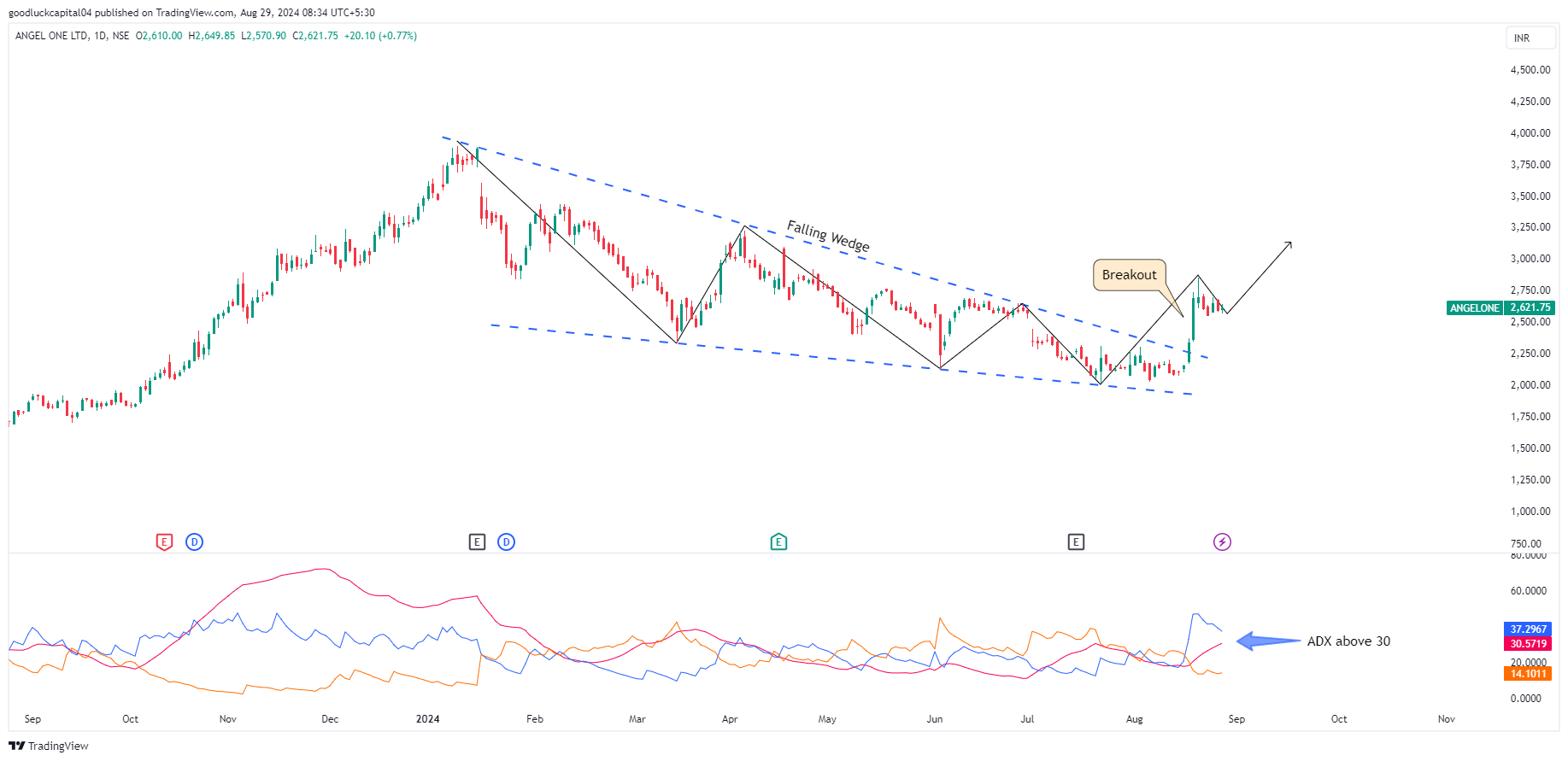Click the Nov label at the end of the time axis
Viewport: 1568px width, 761px height.
(1446, 719)
